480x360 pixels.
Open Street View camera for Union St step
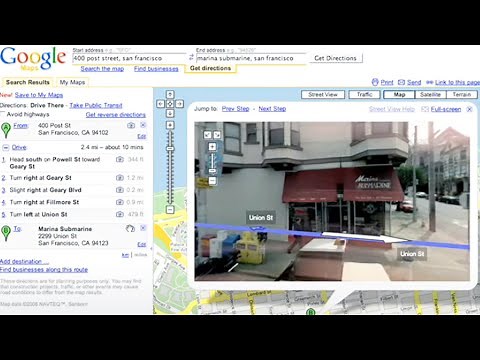(120, 214)
